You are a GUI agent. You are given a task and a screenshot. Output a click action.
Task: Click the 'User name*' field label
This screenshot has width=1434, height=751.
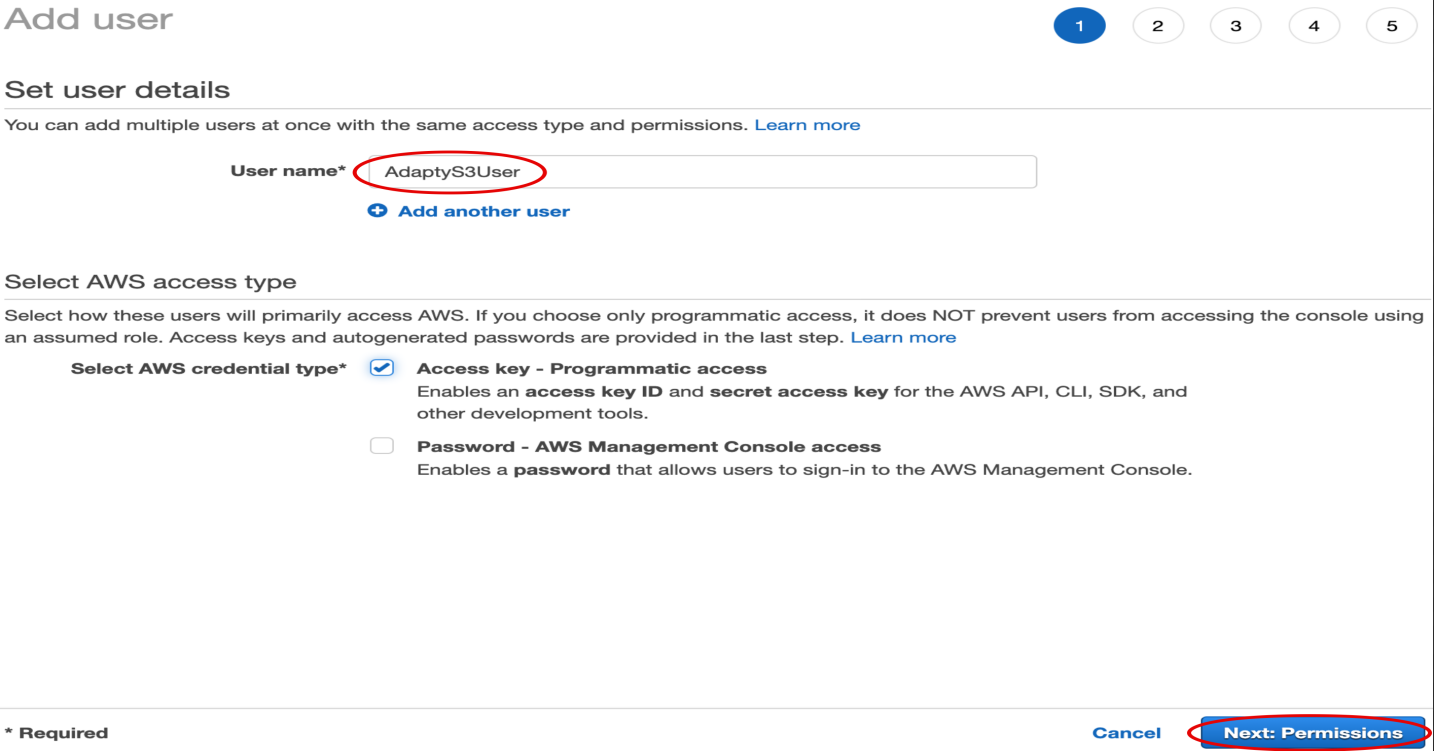287,171
